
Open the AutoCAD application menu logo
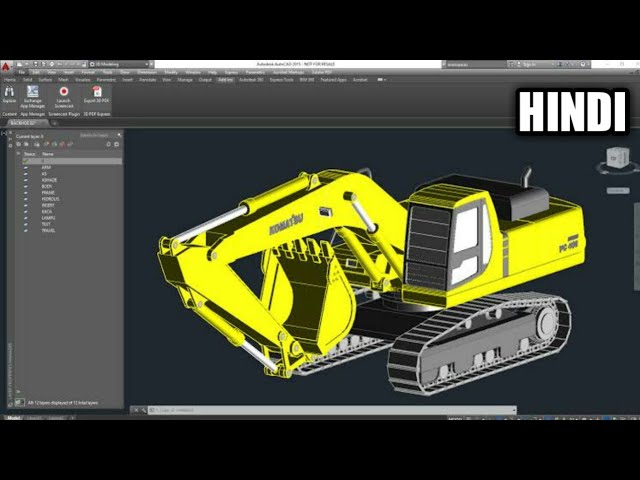(6, 67)
